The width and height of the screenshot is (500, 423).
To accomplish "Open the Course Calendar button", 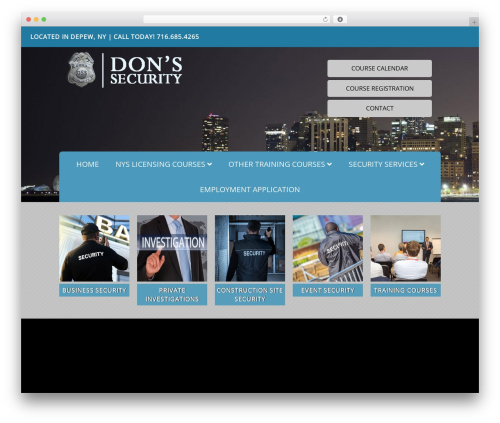I will pos(379,68).
